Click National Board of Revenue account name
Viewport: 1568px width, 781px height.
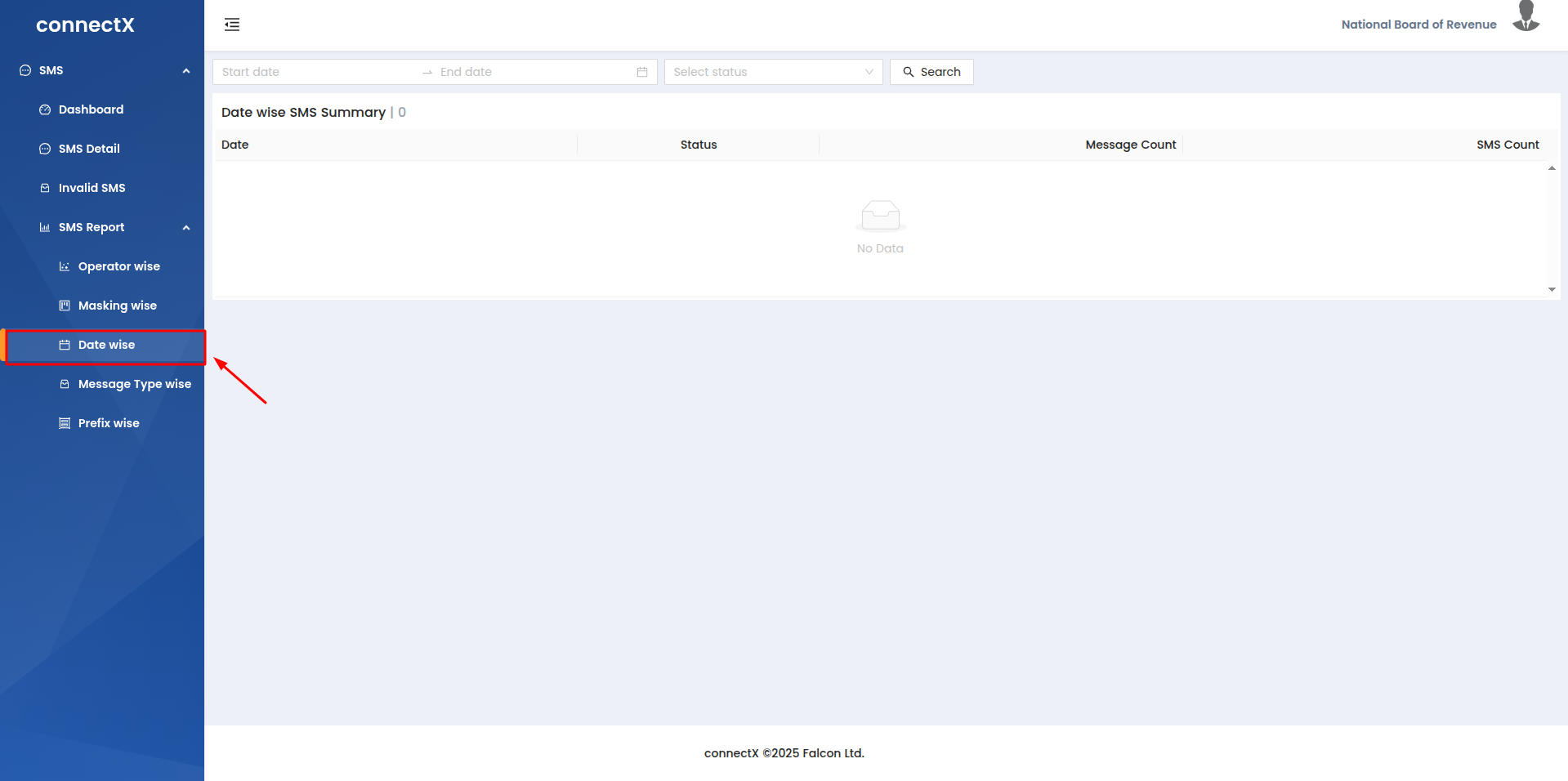(x=1418, y=25)
